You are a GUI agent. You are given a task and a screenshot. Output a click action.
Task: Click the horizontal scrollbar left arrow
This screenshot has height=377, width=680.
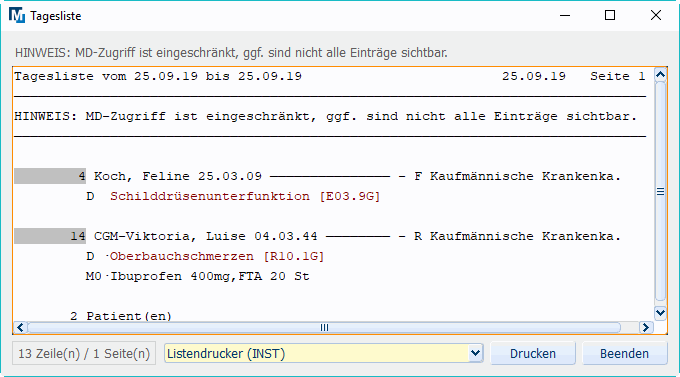click(x=20, y=328)
